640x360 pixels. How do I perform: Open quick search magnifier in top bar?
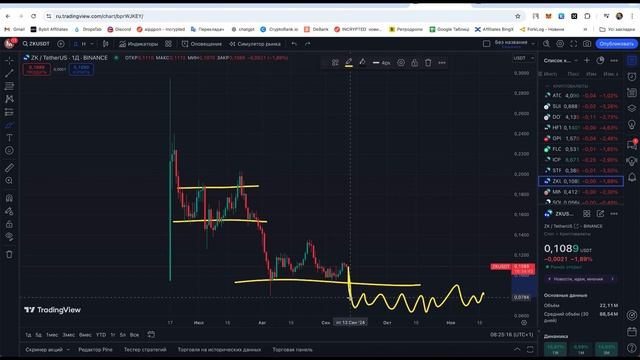tap(547, 44)
